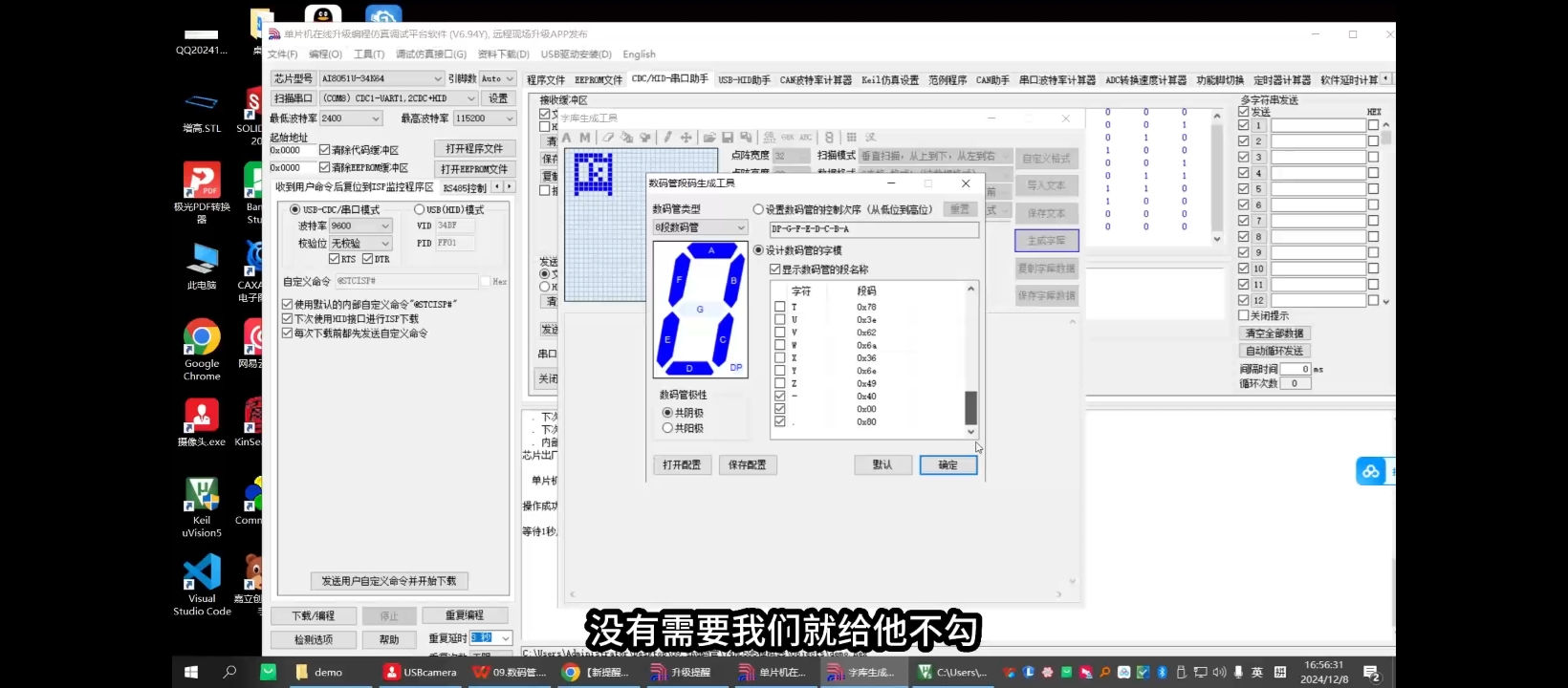Image resolution: width=1568 pixels, height=688 pixels.
Task: Open Visual Studio Code desktop icon
Action: tap(202, 586)
